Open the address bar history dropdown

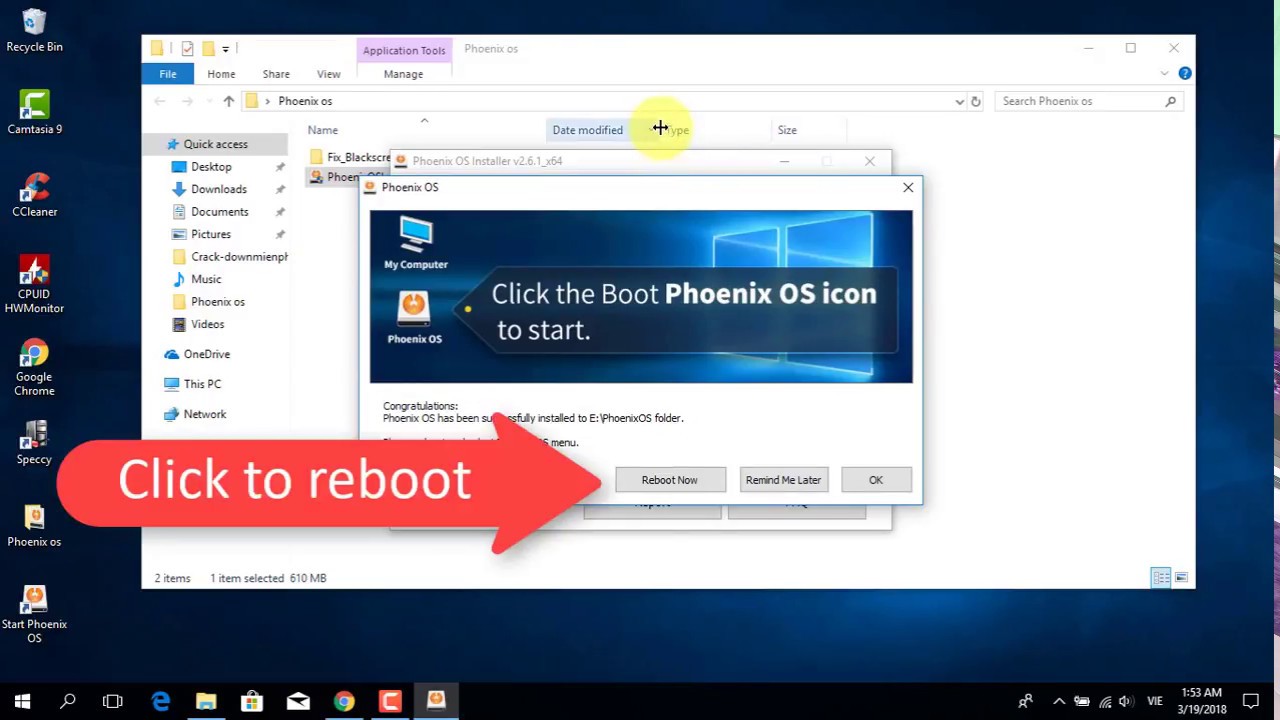[x=959, y=101]
